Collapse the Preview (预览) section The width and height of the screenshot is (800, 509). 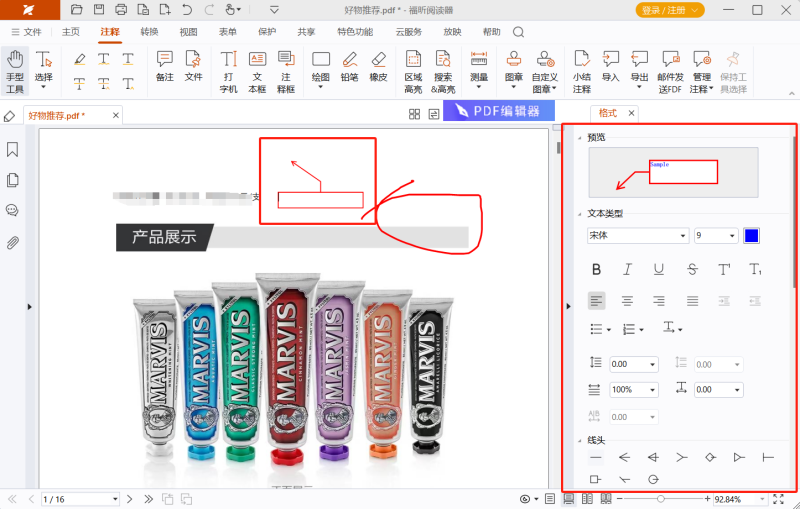coord(580,138)
